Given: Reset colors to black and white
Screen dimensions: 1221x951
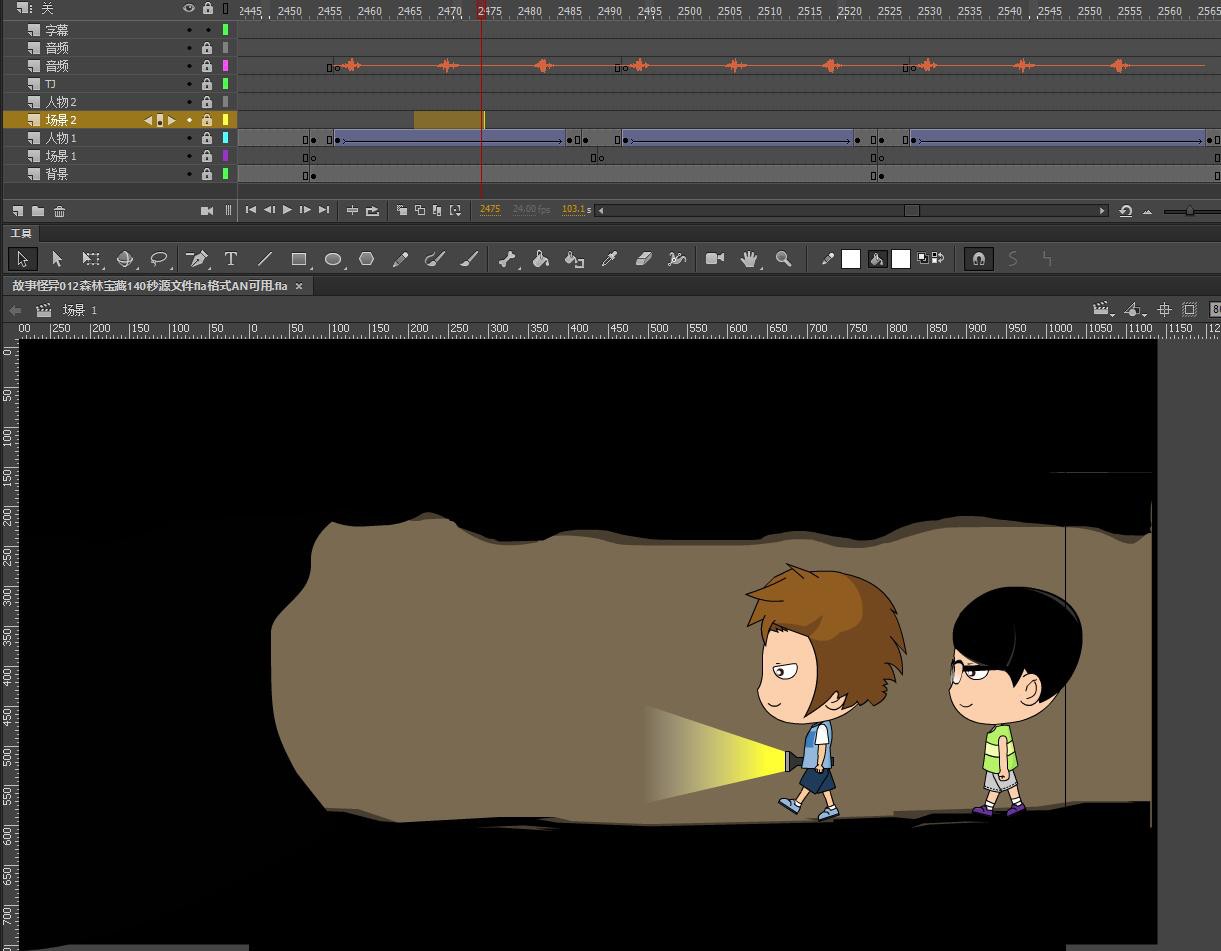Looking at the screenshot, I should coord(922,258).
